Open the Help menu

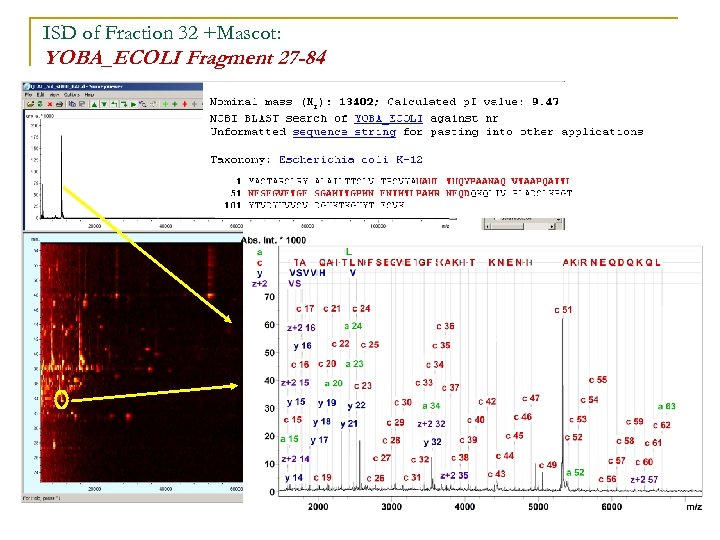(90, 95)
